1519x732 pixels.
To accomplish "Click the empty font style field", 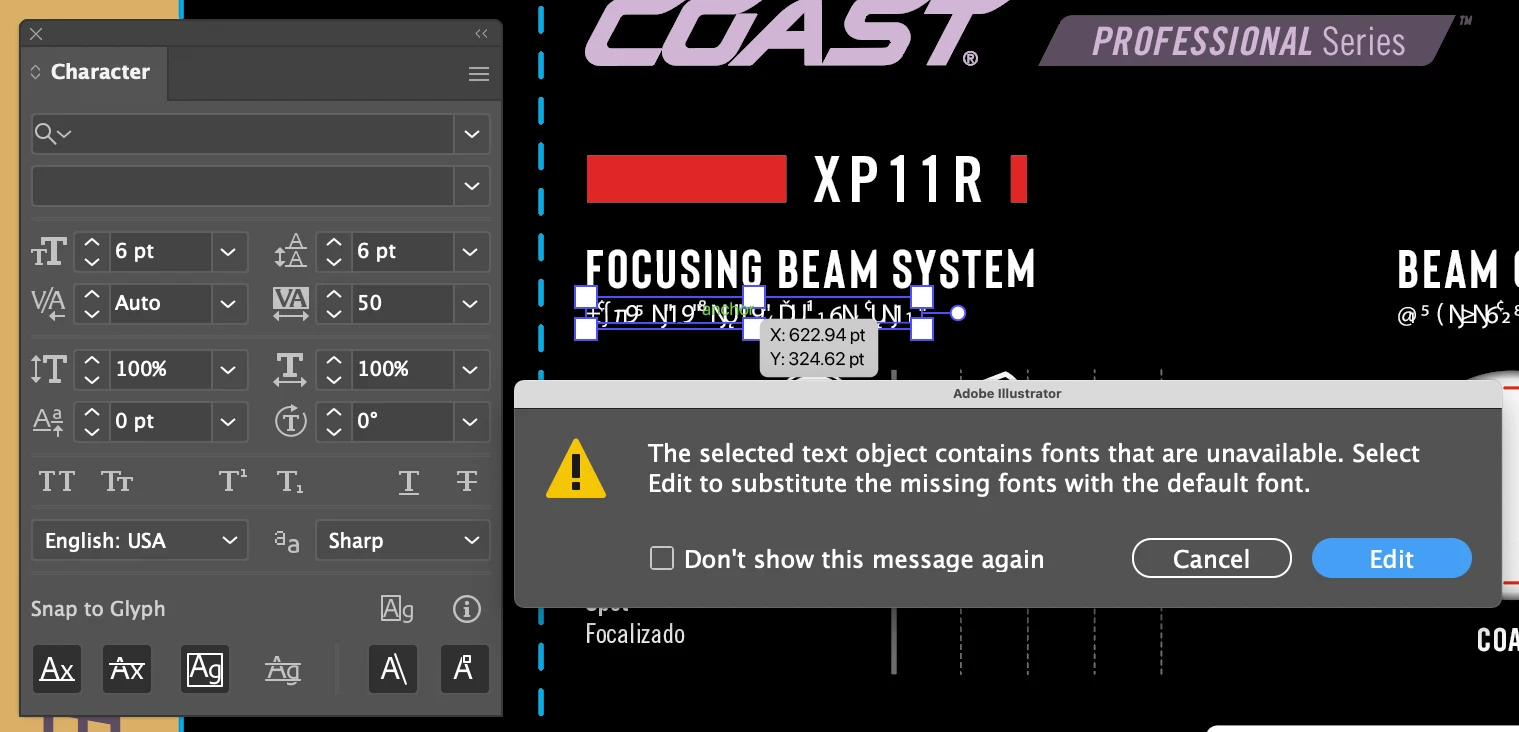I will point(243,185).
